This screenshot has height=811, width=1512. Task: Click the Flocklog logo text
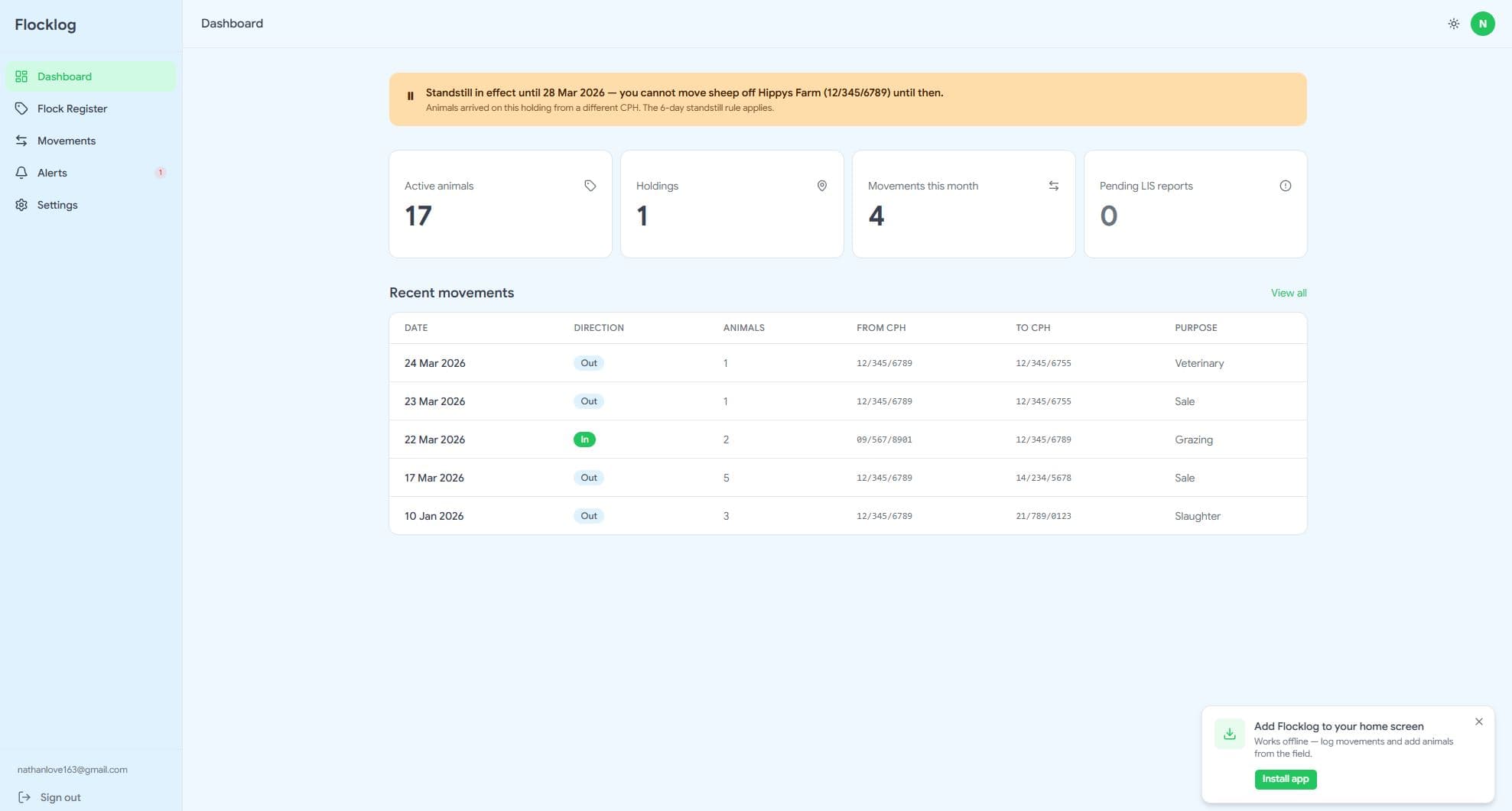click(x=45, y=24)
